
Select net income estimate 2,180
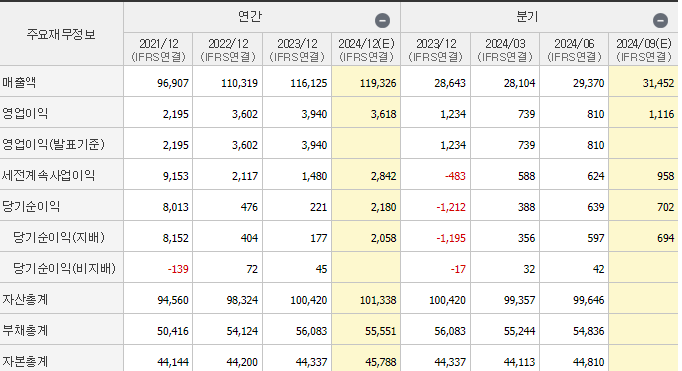click(384, 207)
